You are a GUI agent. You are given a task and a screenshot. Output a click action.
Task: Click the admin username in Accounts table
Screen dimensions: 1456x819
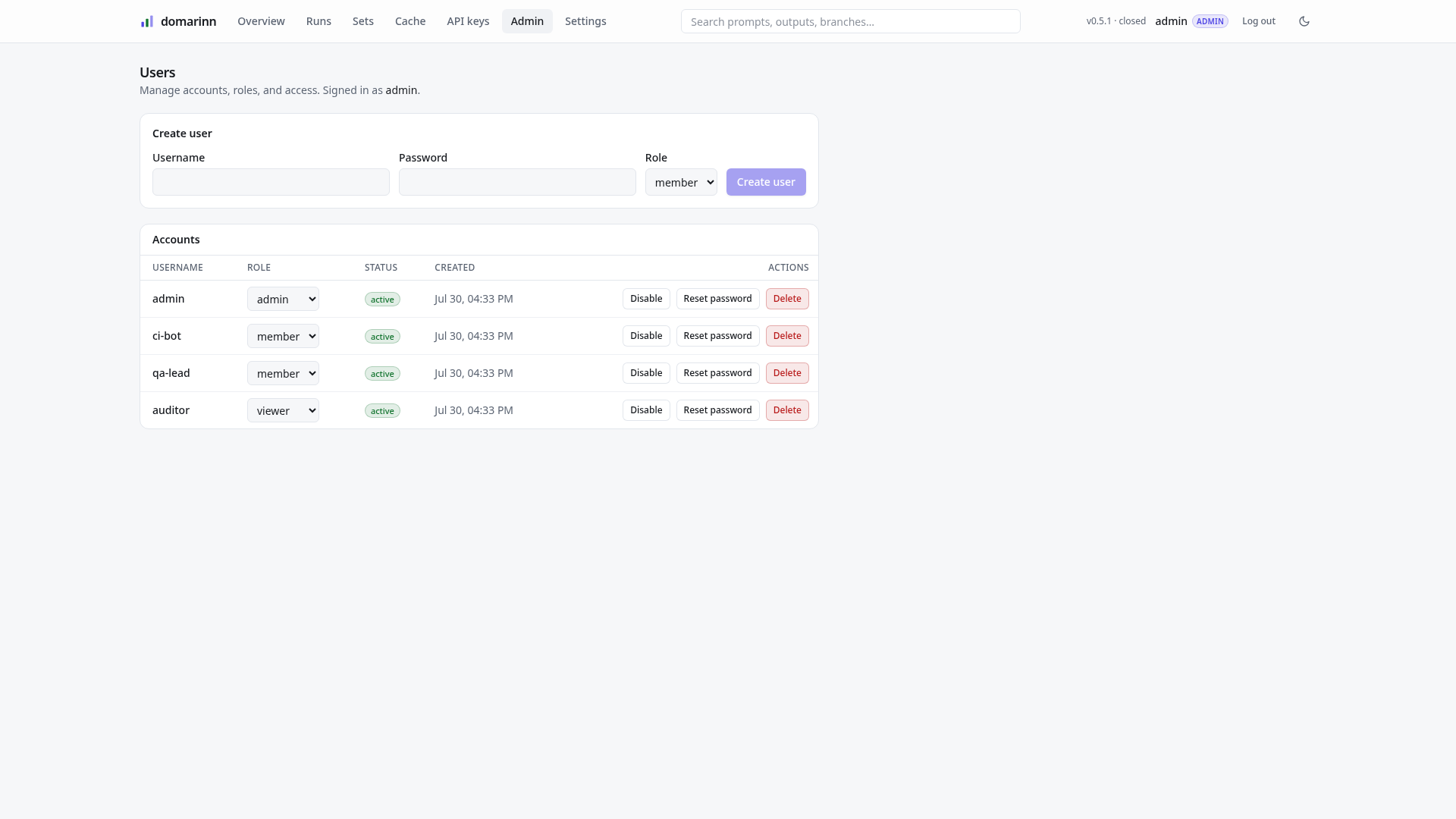tap(168, 299)
